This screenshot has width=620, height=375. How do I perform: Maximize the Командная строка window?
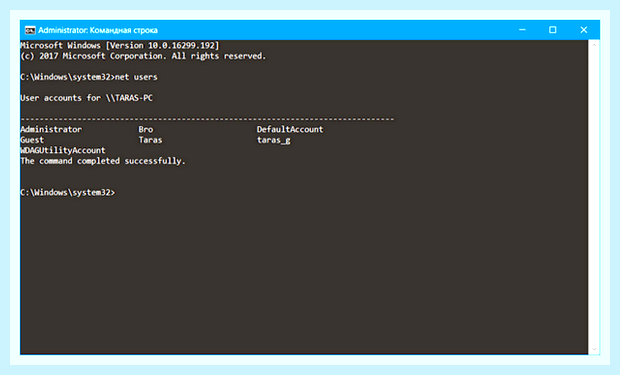pos(553,30)
